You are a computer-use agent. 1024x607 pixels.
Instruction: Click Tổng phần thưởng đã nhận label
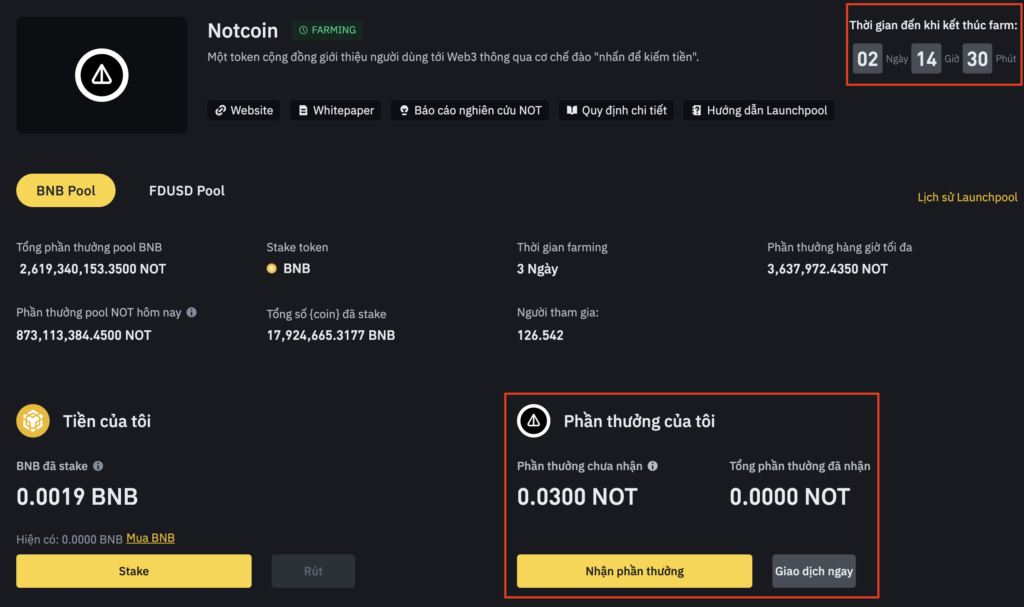click(800, 466)
